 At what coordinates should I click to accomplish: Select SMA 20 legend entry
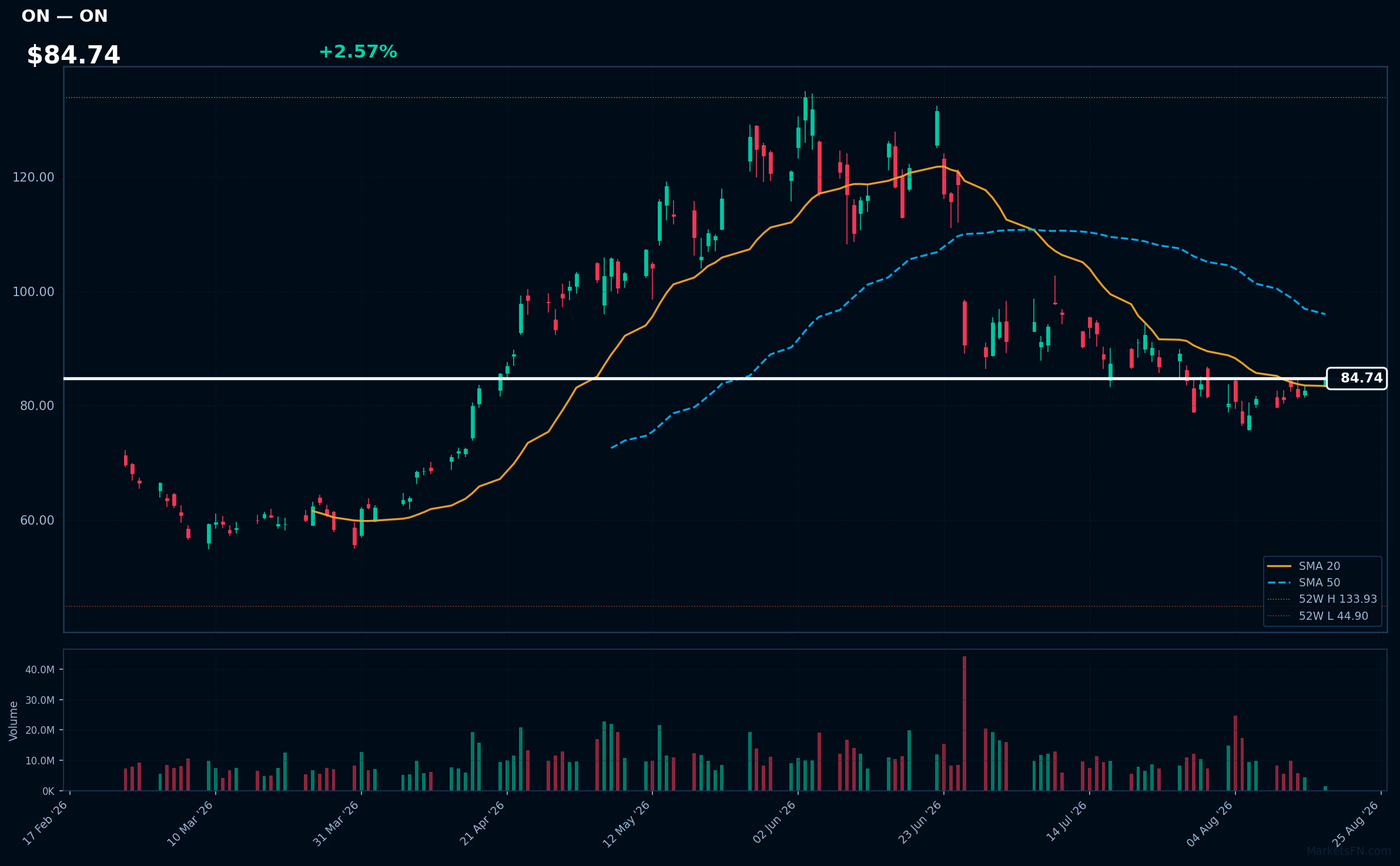[1304, 566]
